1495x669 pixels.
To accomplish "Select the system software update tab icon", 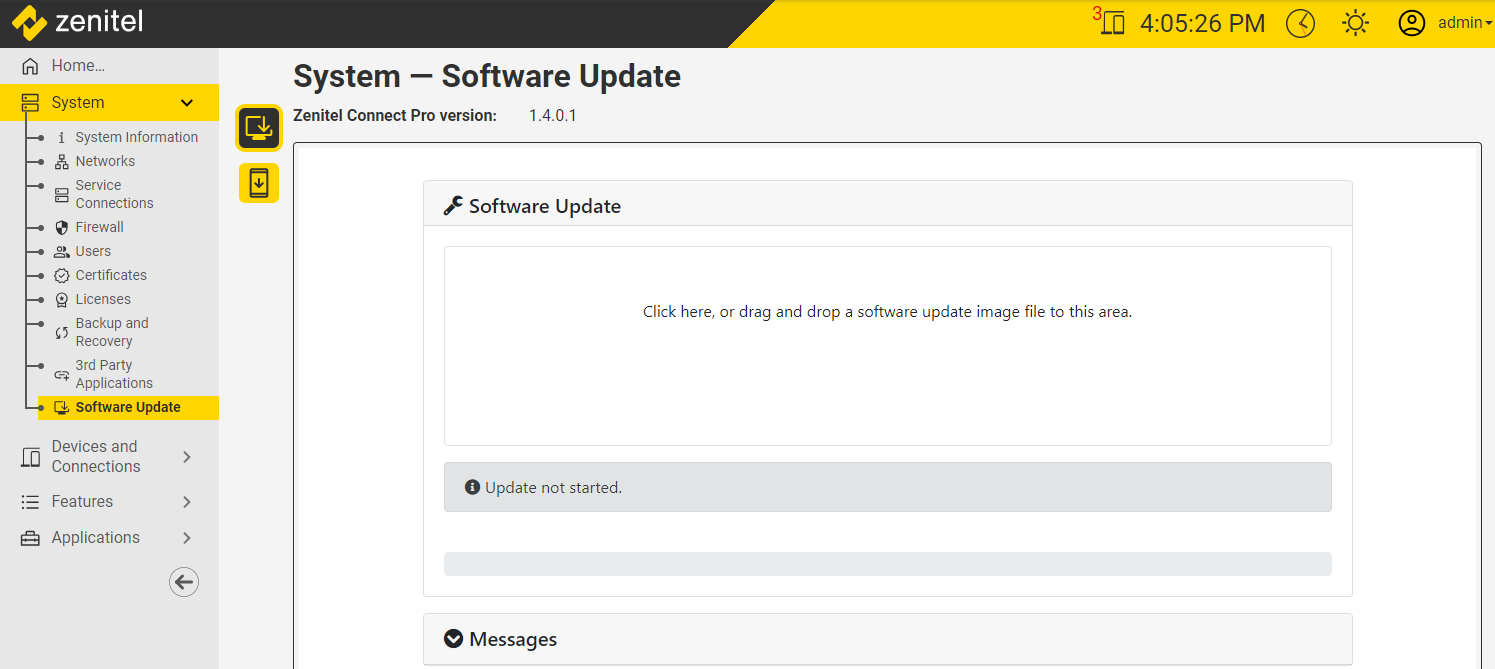I will click(x=259, y=128).
